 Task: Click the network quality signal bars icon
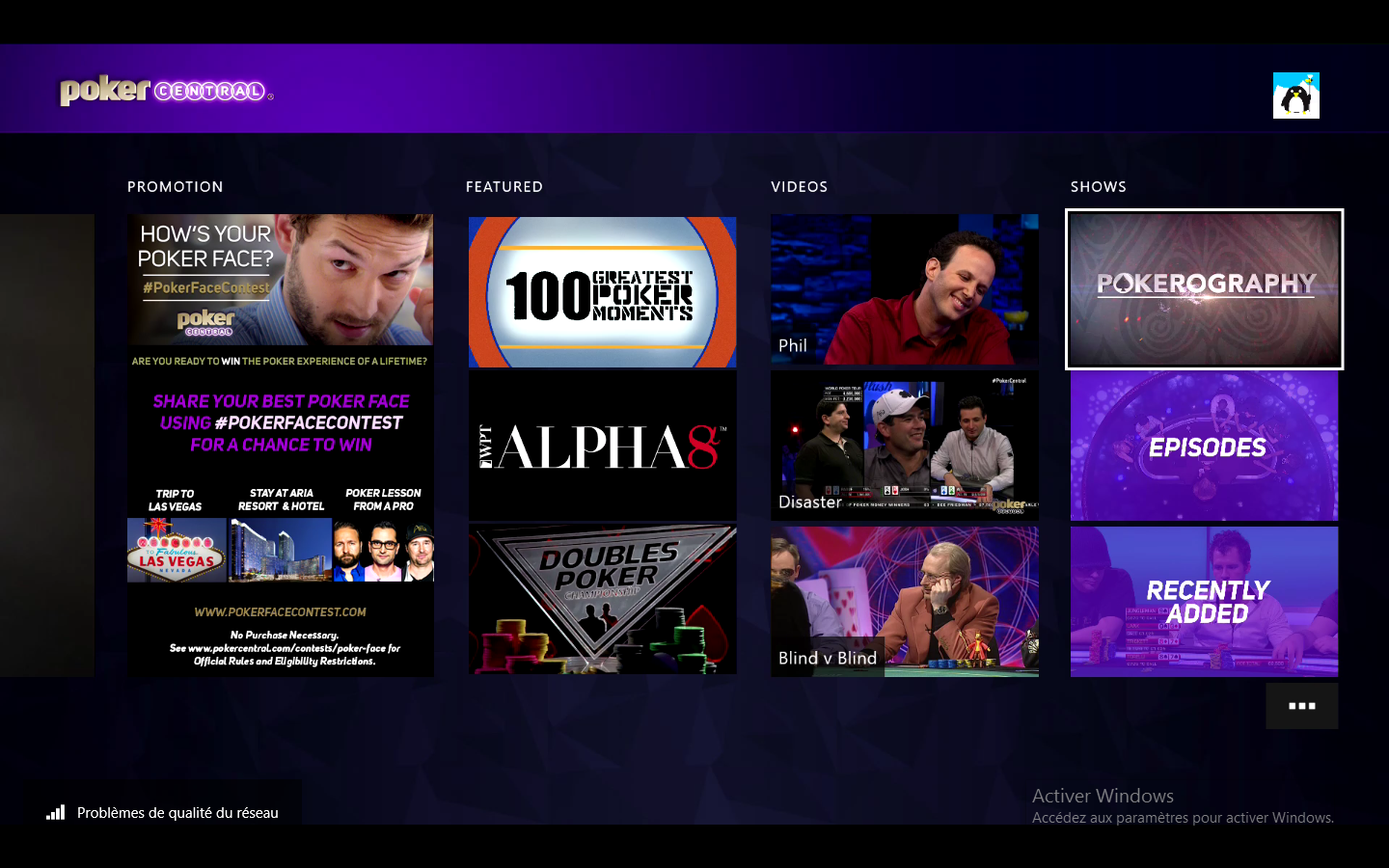56,812
